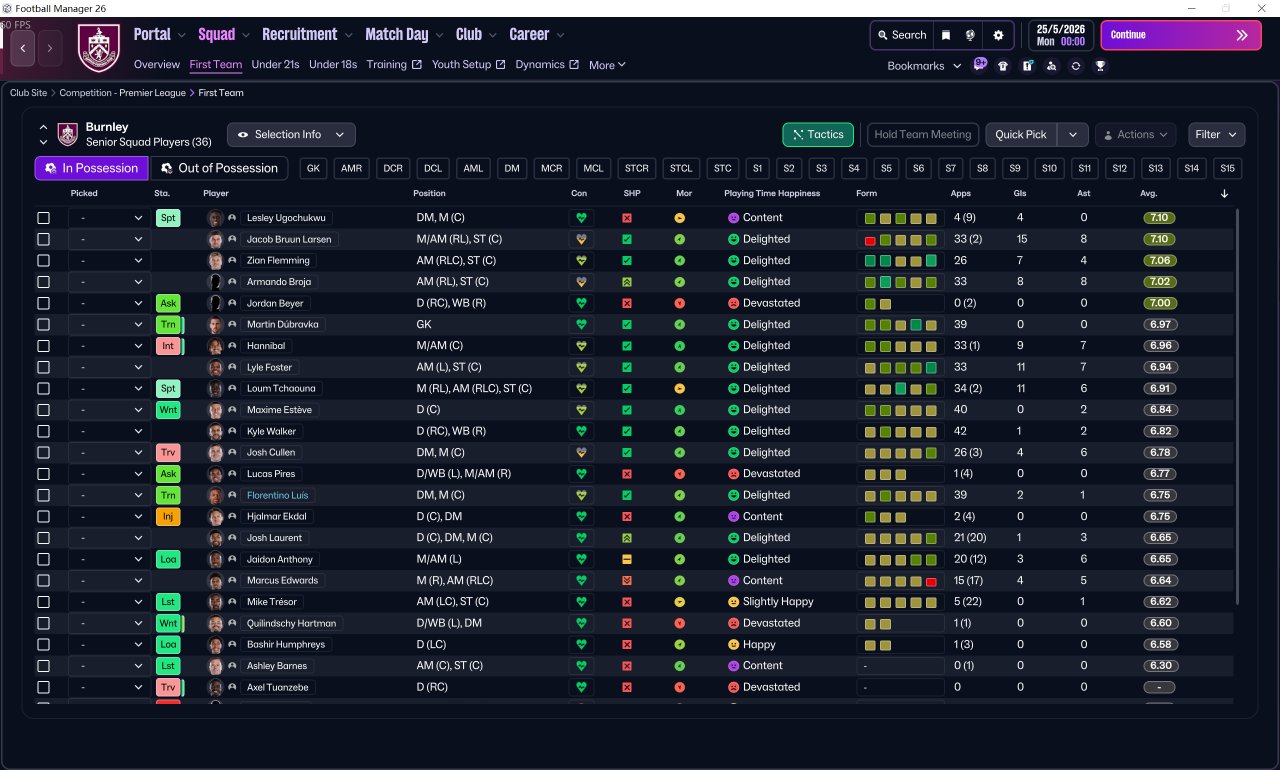Image resolution: width=1280 pixels, height=770 pixels.
Task: Click the date and time display 25/5/2026
Action: point(1061,35)
